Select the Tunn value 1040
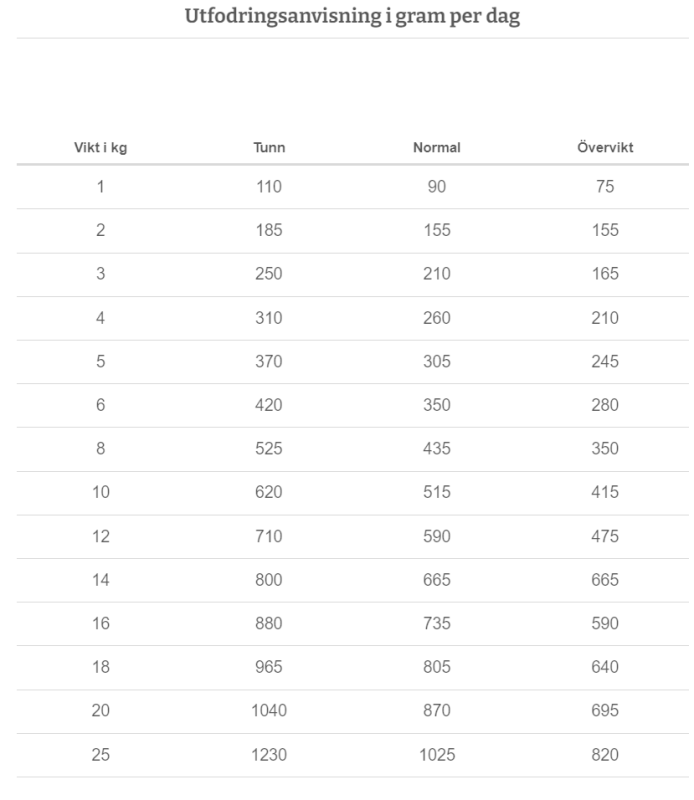 (269, 711)
